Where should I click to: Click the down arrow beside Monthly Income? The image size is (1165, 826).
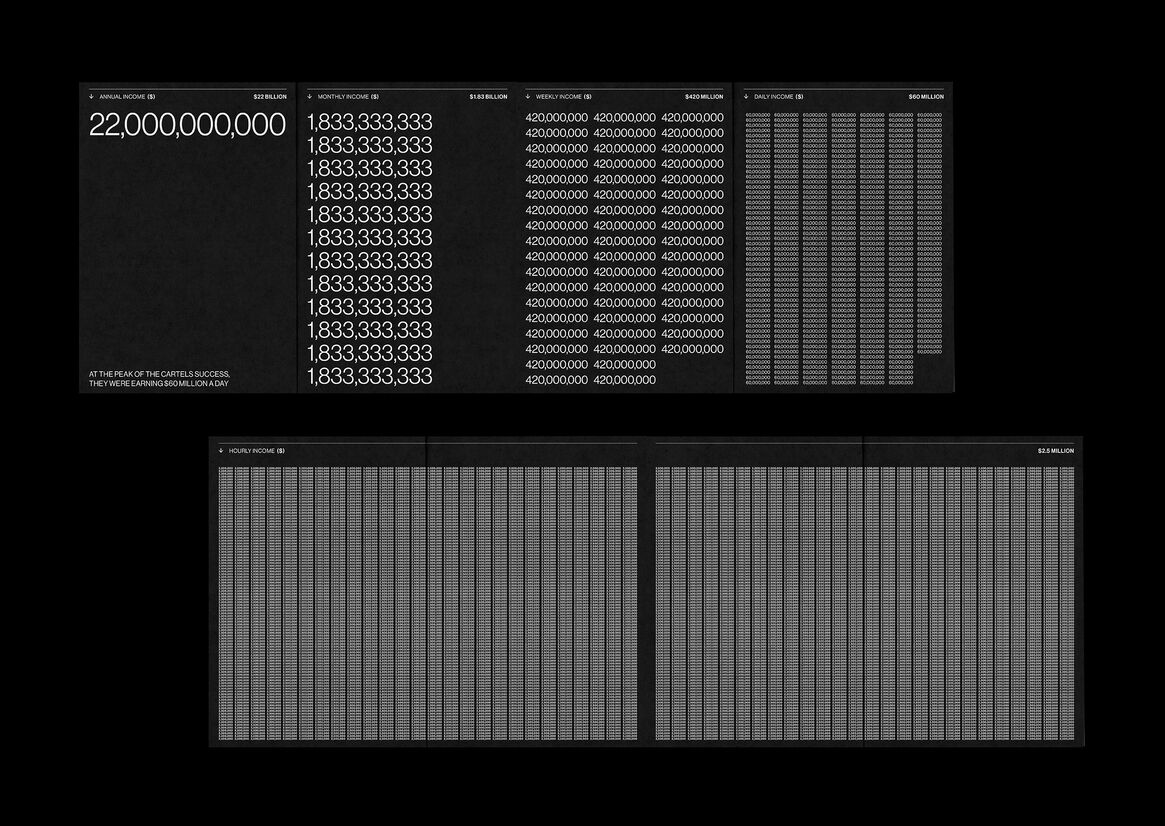click(310, 97)
